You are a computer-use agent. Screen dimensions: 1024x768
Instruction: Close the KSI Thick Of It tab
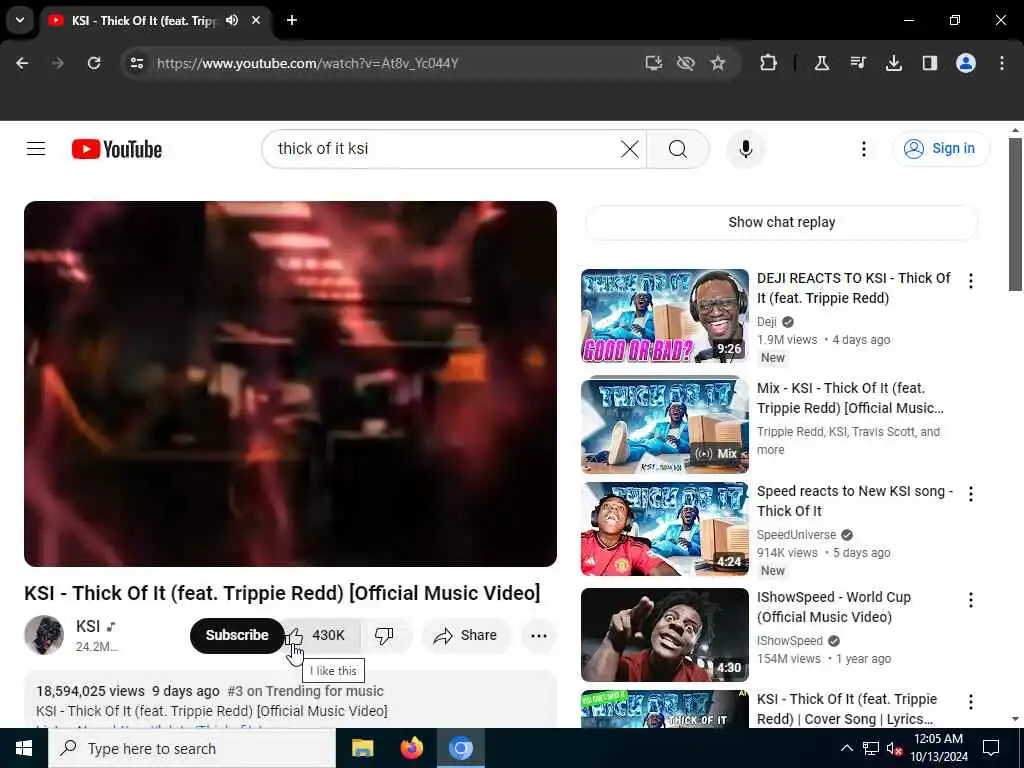[256, 20]
